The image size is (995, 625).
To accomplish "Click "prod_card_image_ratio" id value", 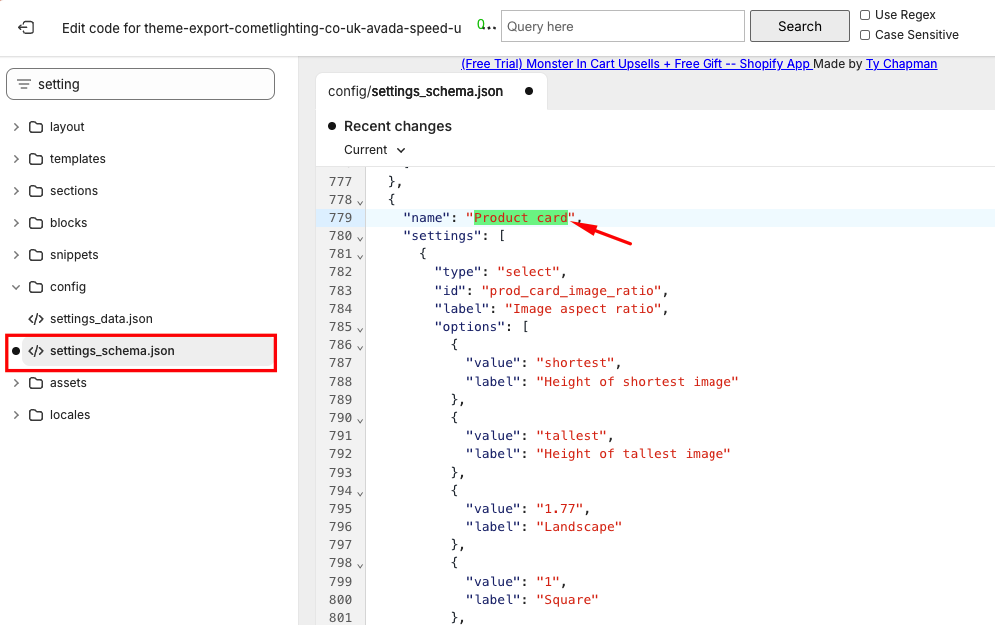I will 571,291.
